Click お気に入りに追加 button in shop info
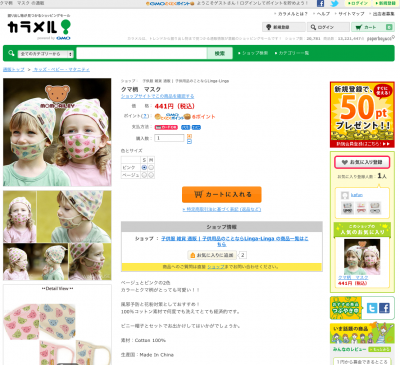 click(x=212, y=255)
